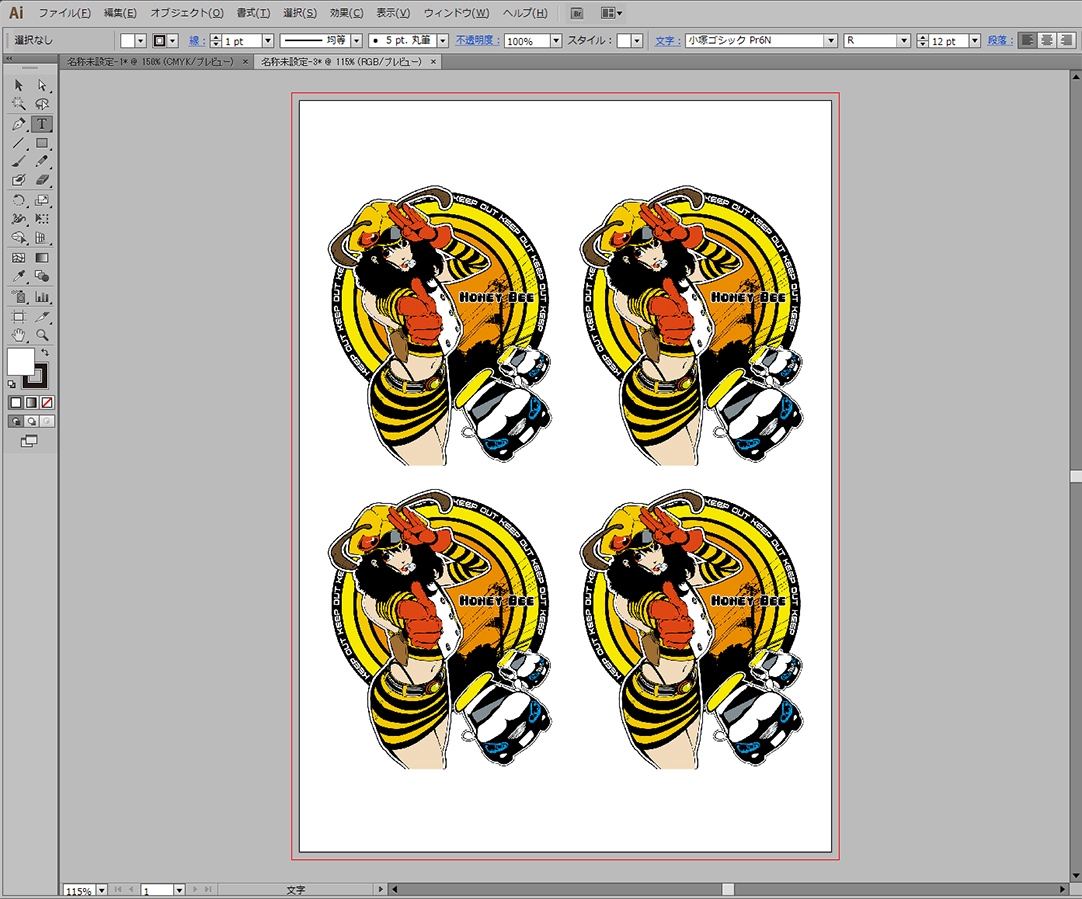
Task: Open the artboard number dropdown
Action: point(179,891)
